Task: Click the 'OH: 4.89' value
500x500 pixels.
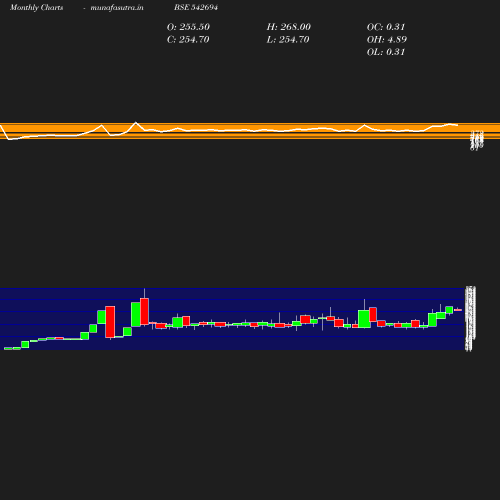Action: (387, 39)
